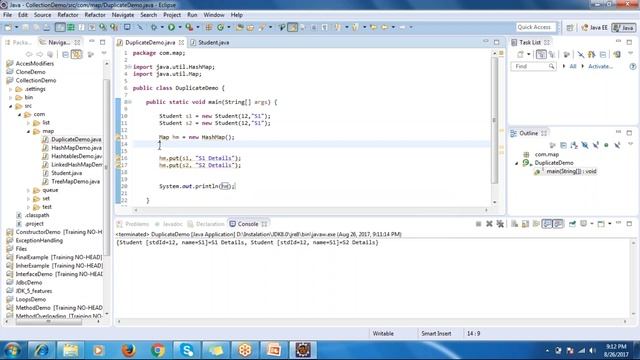Click the editor vertical scrollbar thumb
The height and width of the screenshot is (360, 640).
coord(494,120)
